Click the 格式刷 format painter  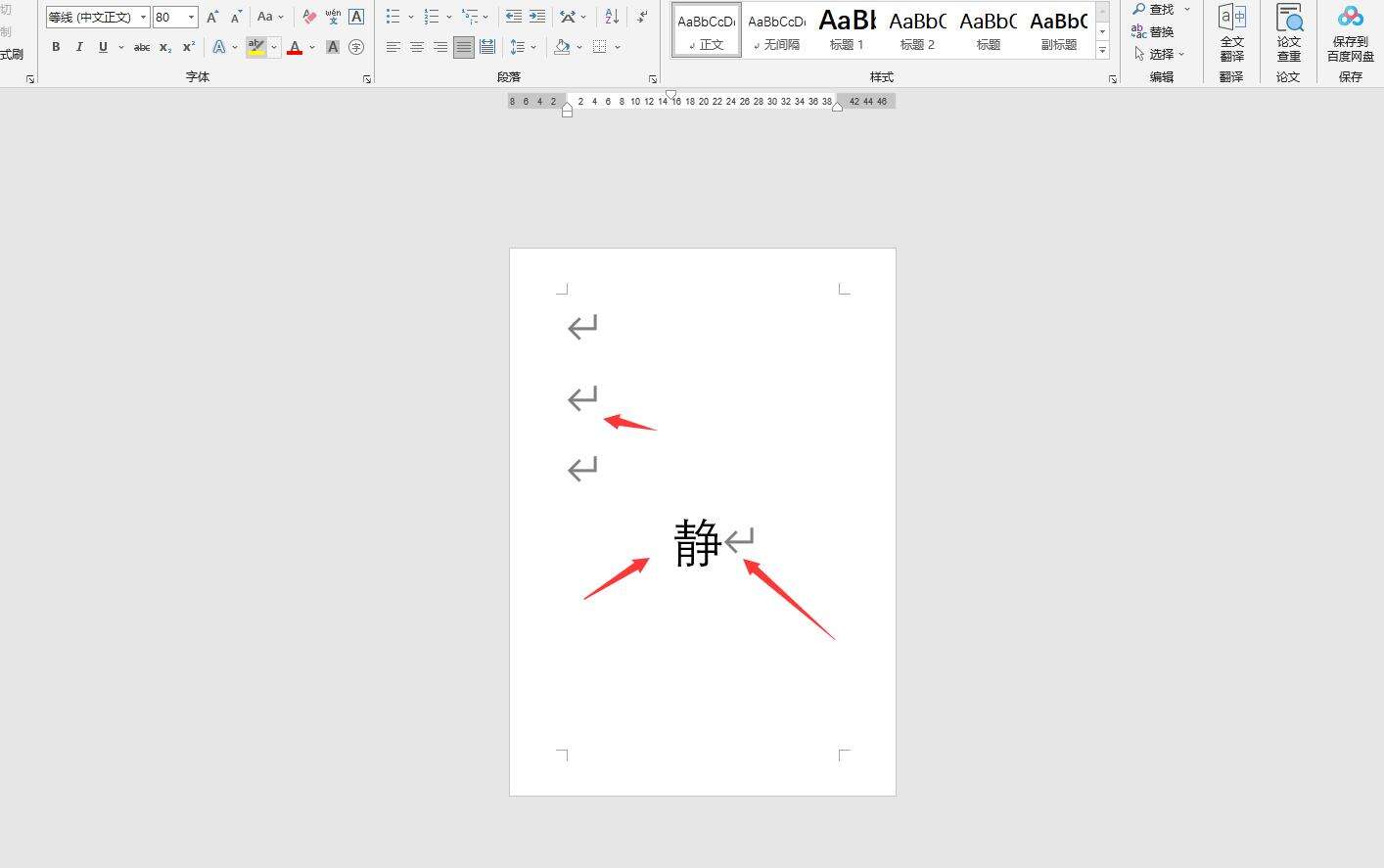click(x=12, y=55)
